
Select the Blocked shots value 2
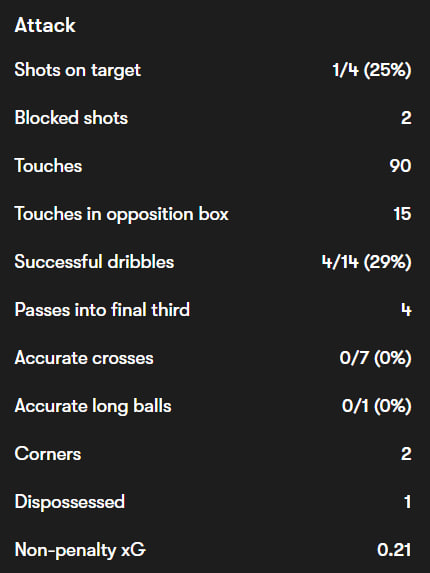coord(406,118)
